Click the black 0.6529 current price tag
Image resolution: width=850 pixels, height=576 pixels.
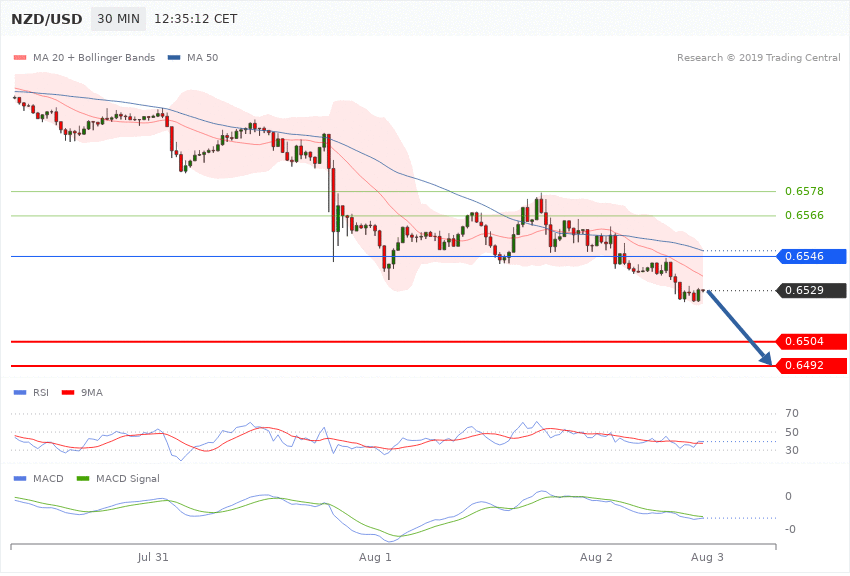811,290
